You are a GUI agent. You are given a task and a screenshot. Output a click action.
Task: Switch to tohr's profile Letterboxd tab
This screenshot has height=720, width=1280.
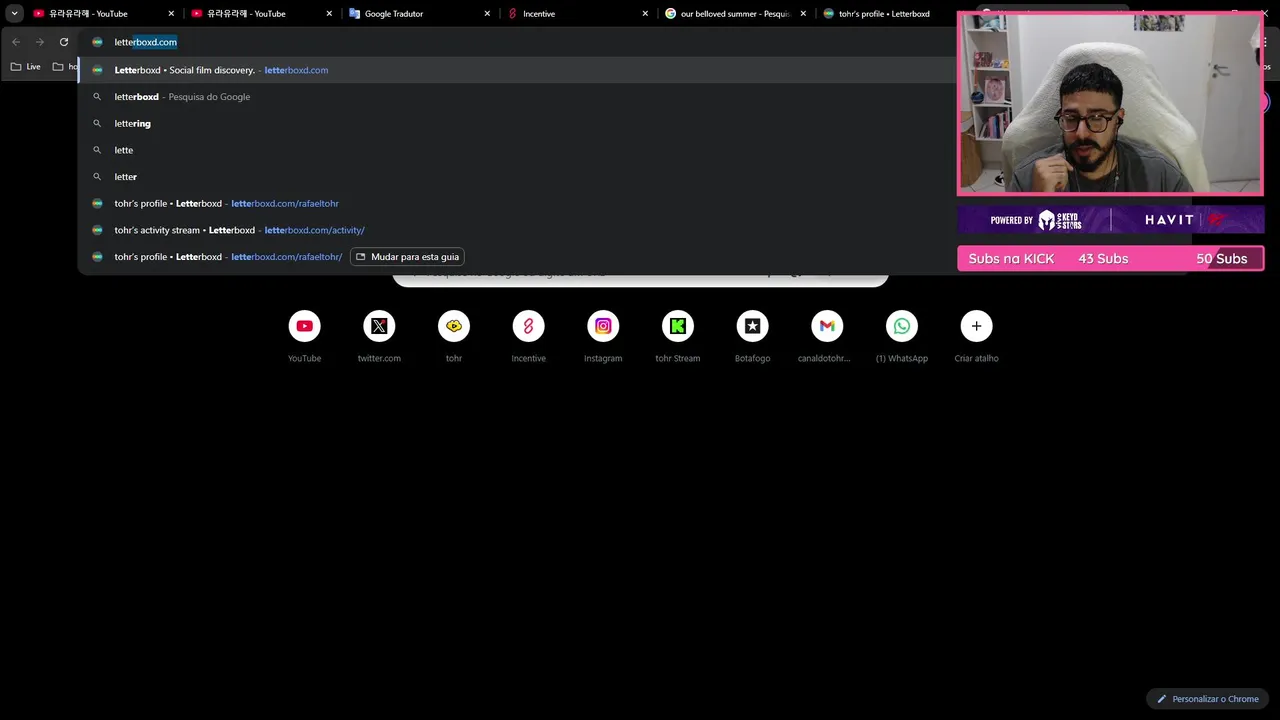[883, 14]
